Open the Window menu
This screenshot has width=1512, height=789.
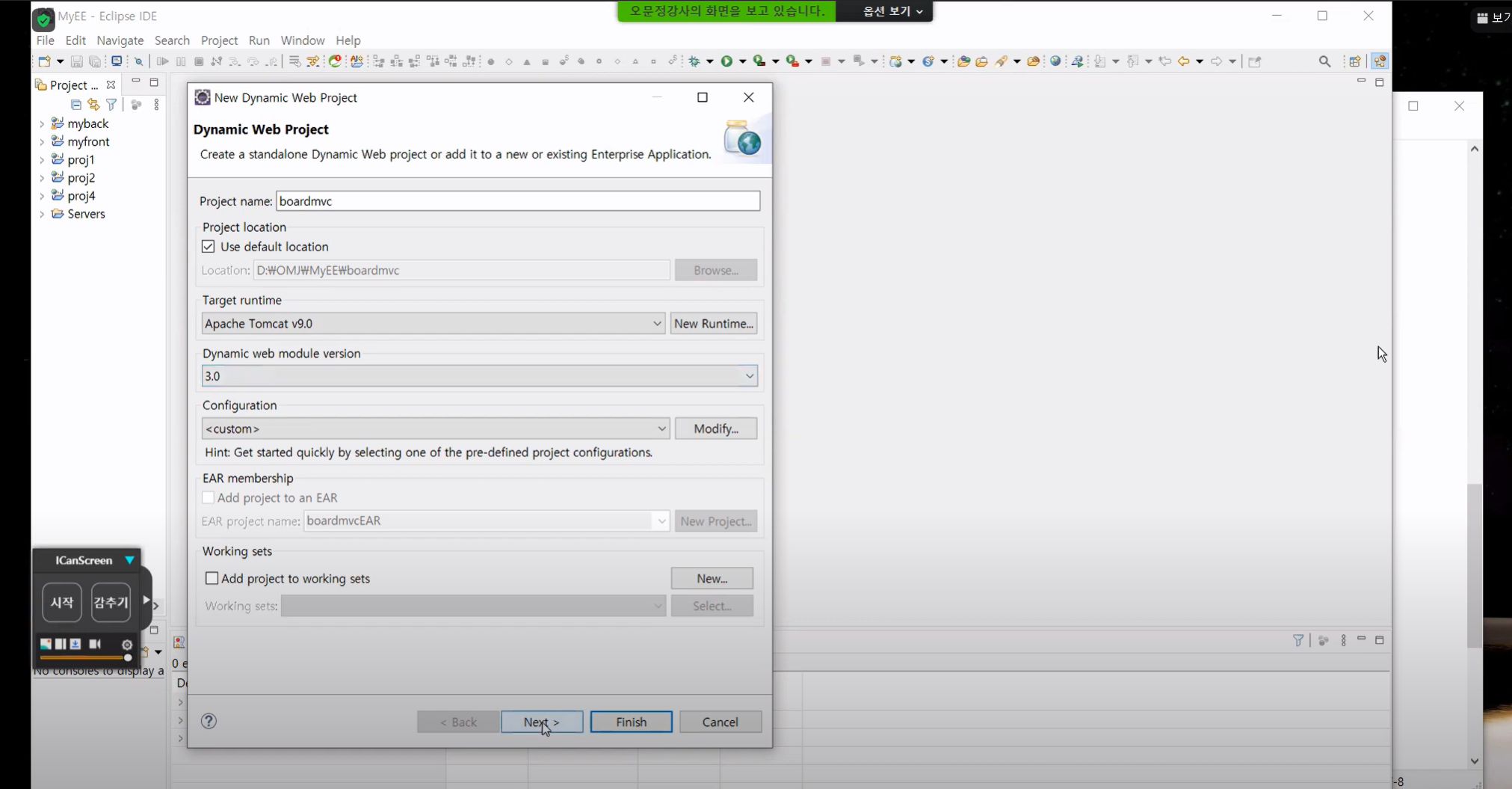(303, 40)
